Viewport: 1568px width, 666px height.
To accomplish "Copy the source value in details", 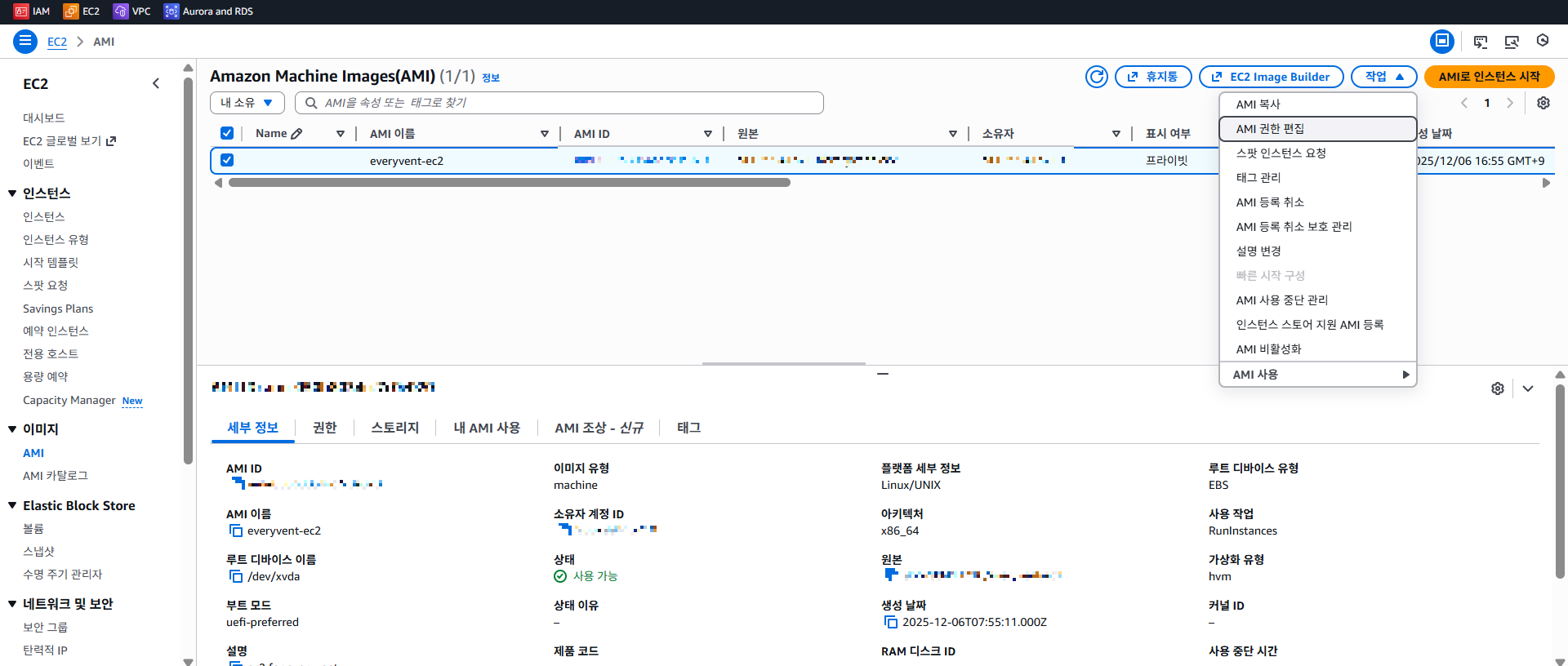I will pyautogui.click(x=891, y=575).
